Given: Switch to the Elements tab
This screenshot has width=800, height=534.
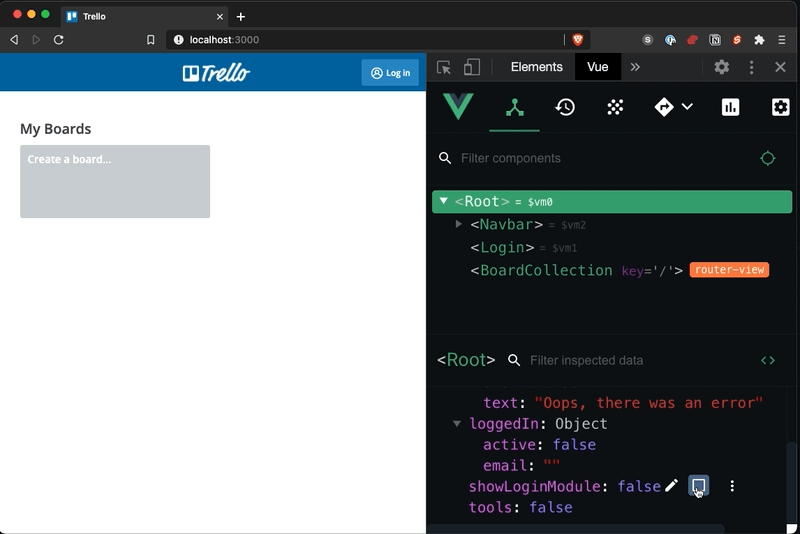Looking at the screenshot, I should [x=536, y=67].
